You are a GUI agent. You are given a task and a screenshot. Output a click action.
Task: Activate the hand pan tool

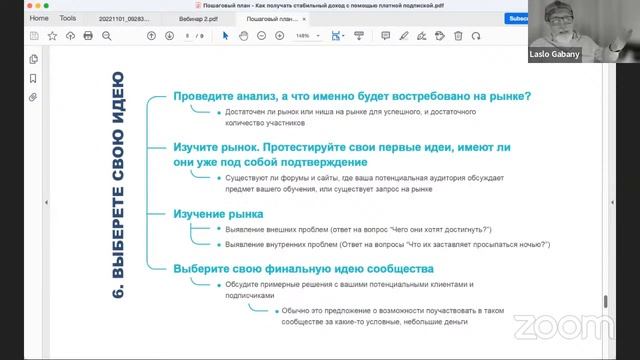pyautogui.click(x=244, y=36)
